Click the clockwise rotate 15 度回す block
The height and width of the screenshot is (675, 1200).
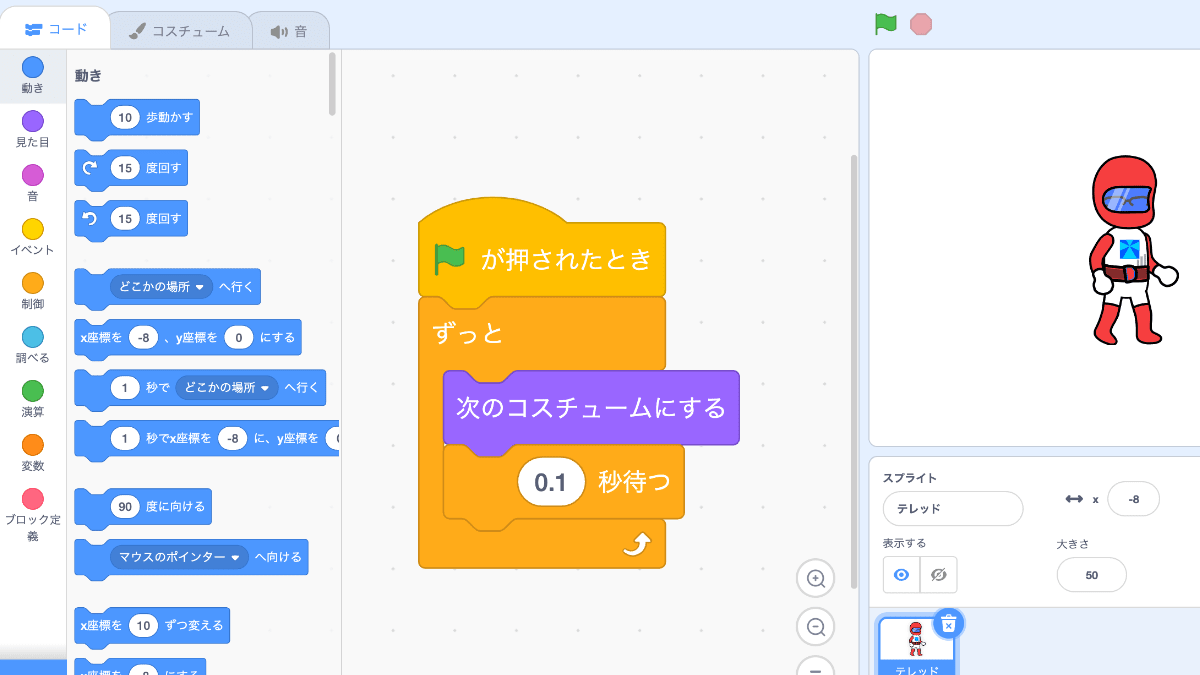pos(131,168)
